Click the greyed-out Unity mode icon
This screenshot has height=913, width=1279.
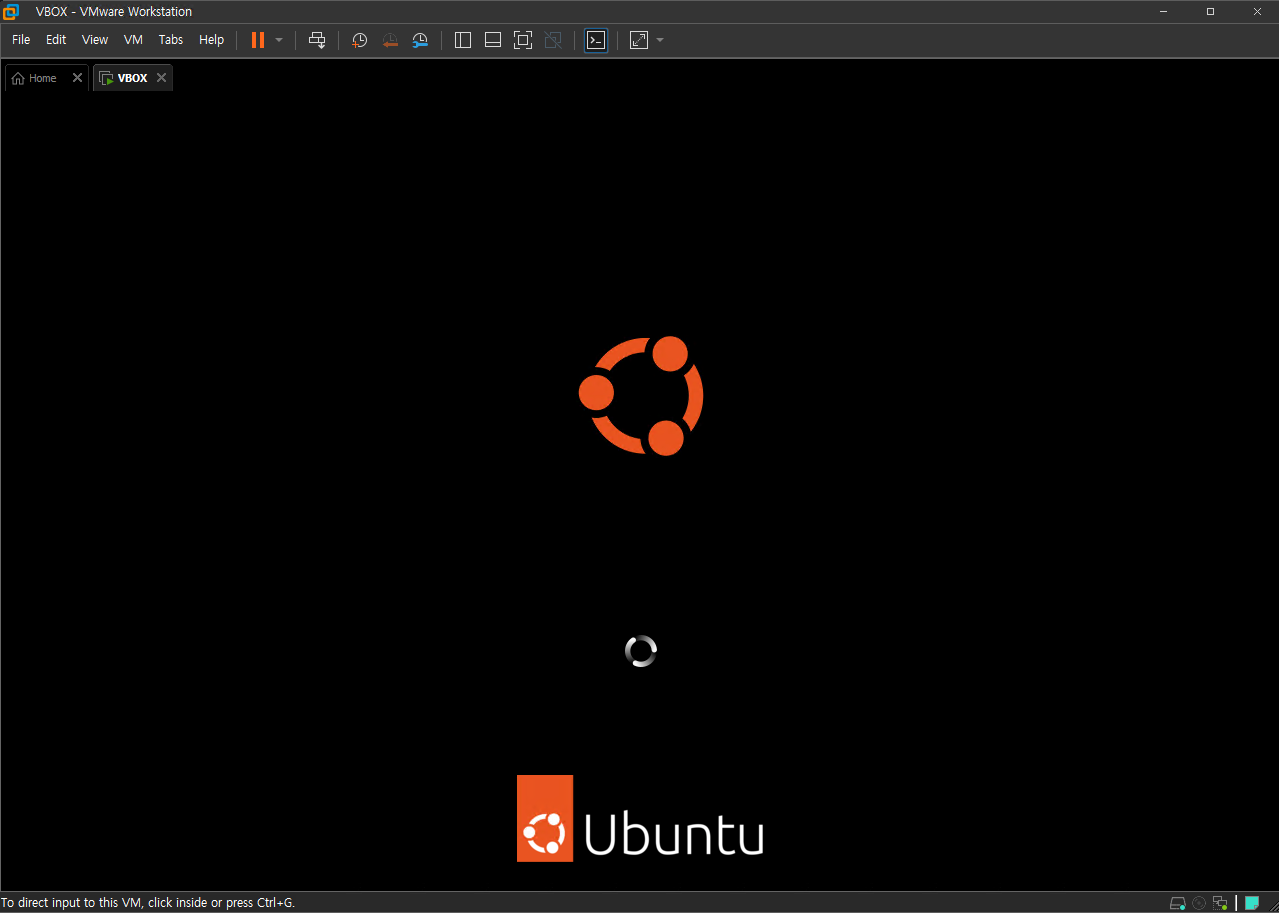click(x=553, y=40)
